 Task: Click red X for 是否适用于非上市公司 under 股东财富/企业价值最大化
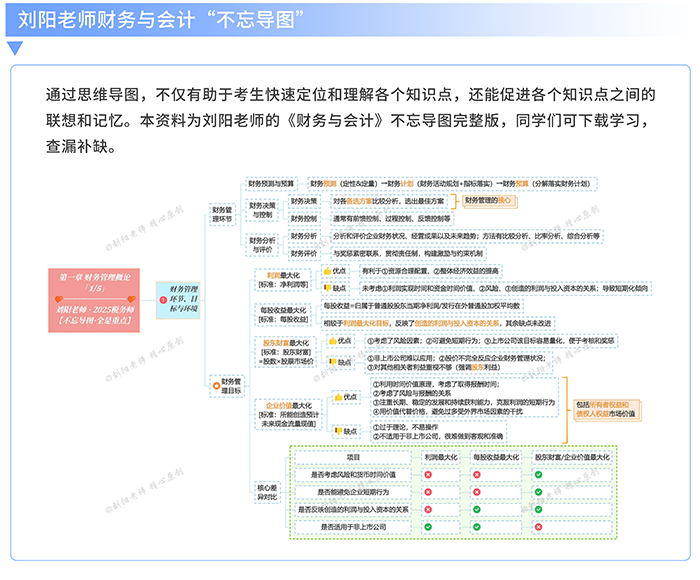(538, 527)
